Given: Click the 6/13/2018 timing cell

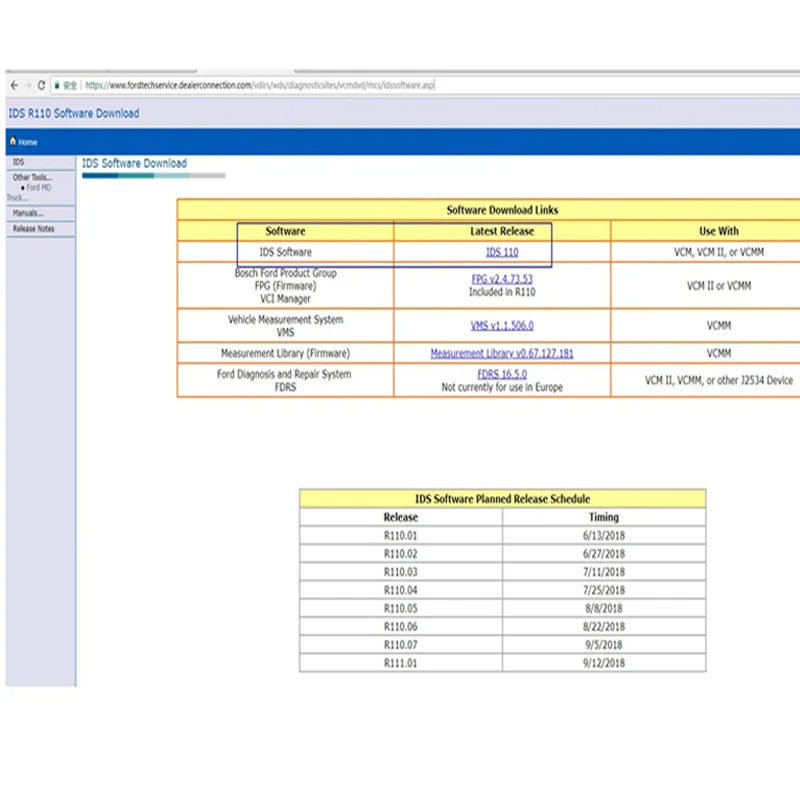Looking at the screenshot, I should [x=604, y=536].
